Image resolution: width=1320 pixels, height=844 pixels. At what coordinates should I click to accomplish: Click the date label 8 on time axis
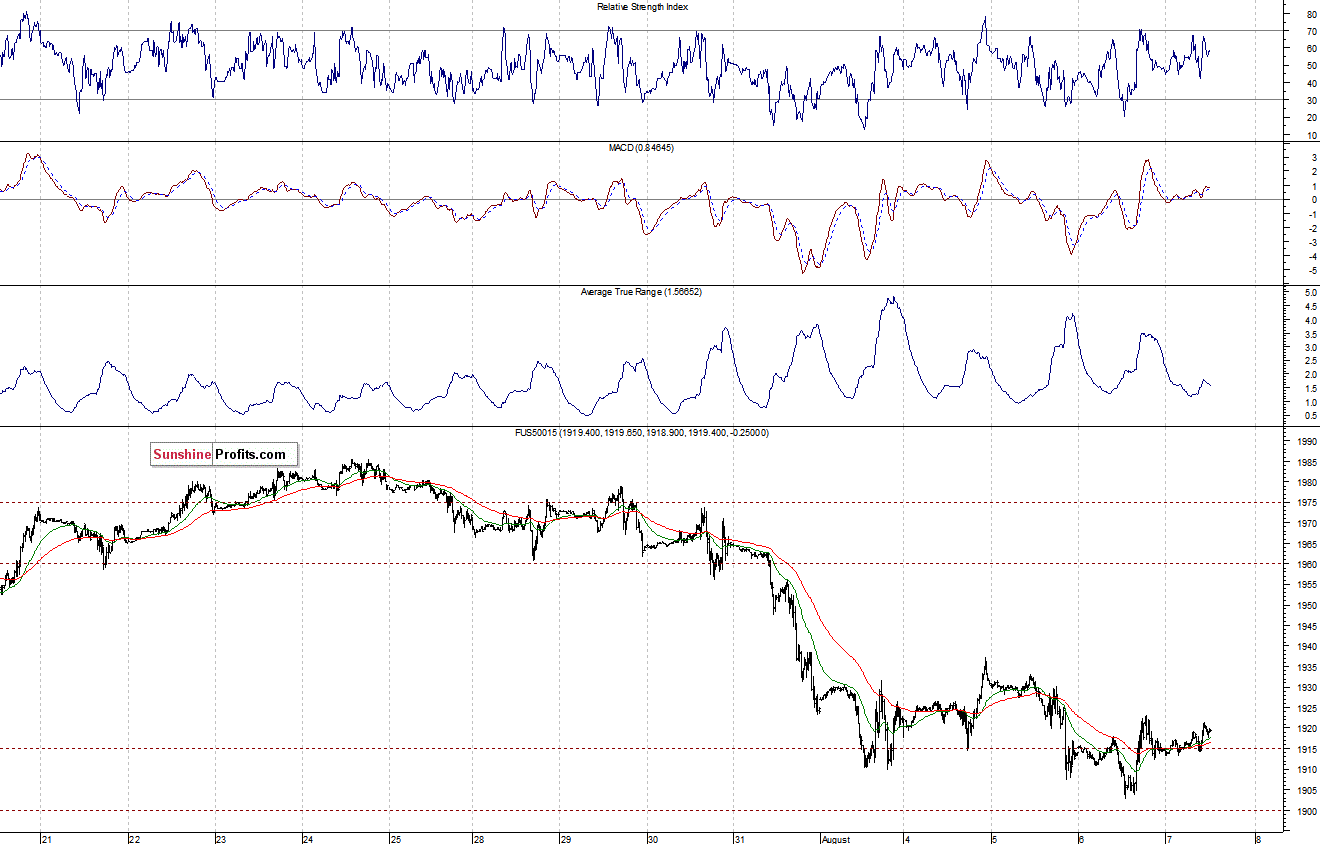click(x=1259, y=838)
